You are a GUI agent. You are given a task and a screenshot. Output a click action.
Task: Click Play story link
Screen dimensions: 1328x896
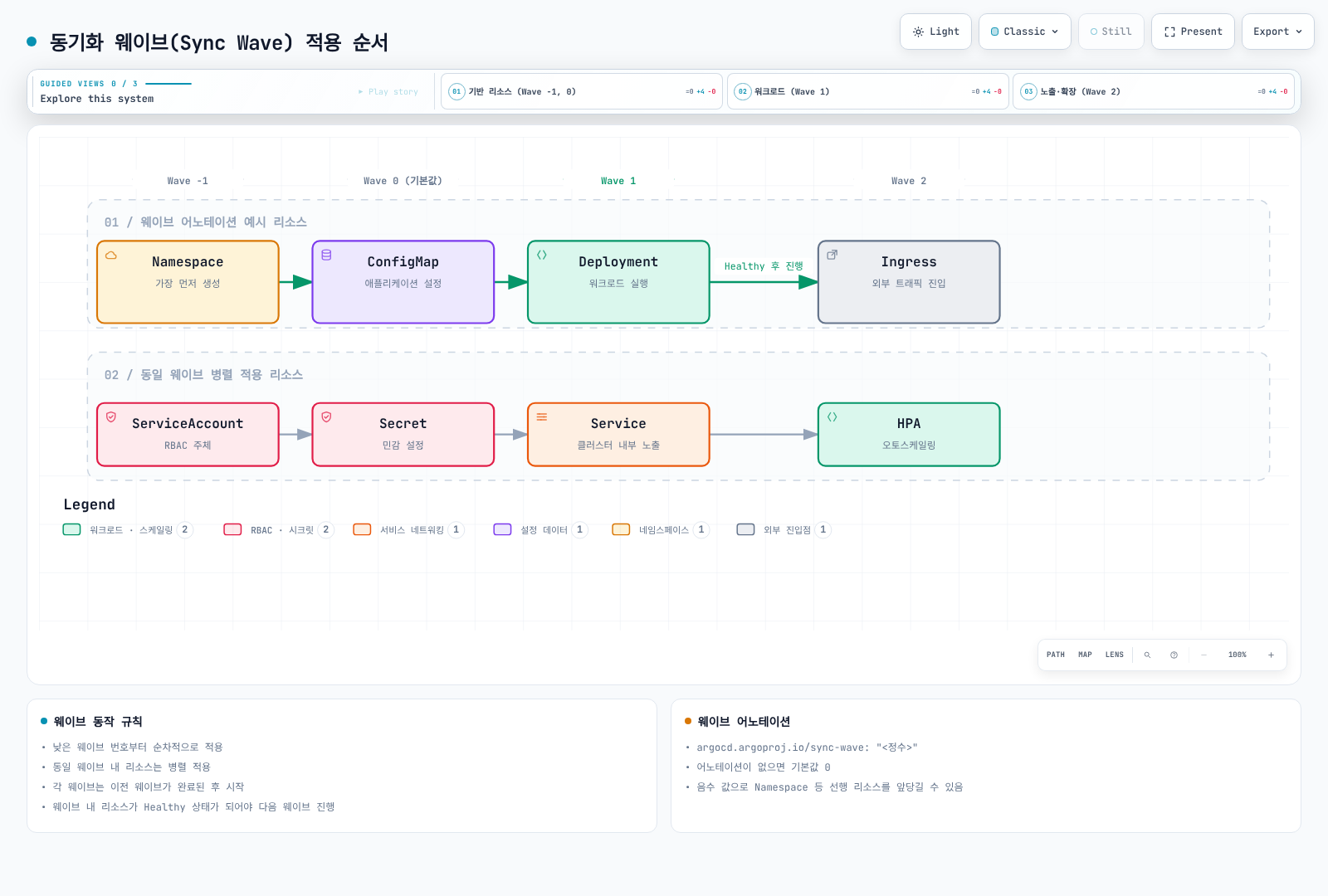pyautogui.click(x=388, y=92)
